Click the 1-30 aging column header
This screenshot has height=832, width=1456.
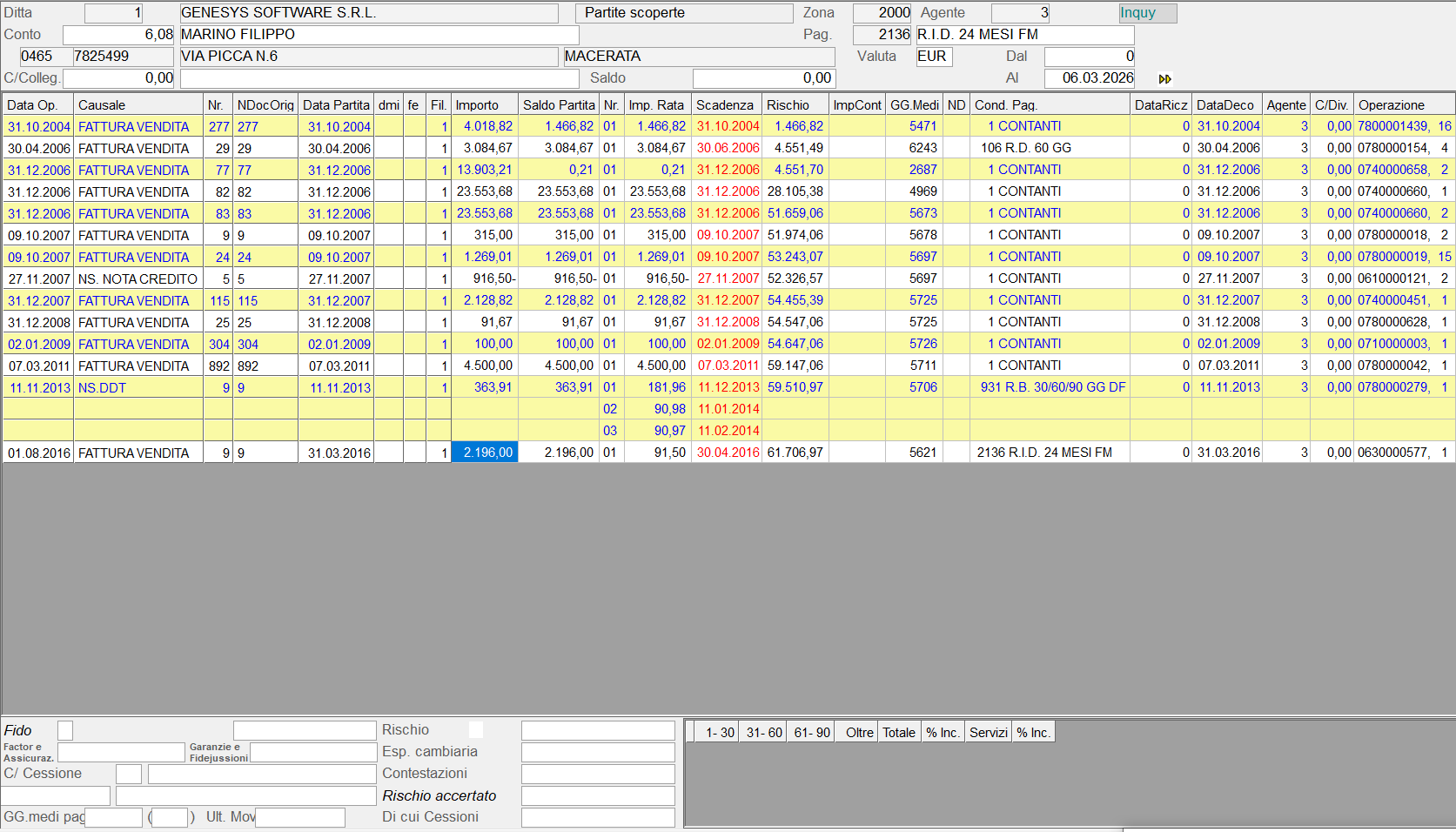720,733
